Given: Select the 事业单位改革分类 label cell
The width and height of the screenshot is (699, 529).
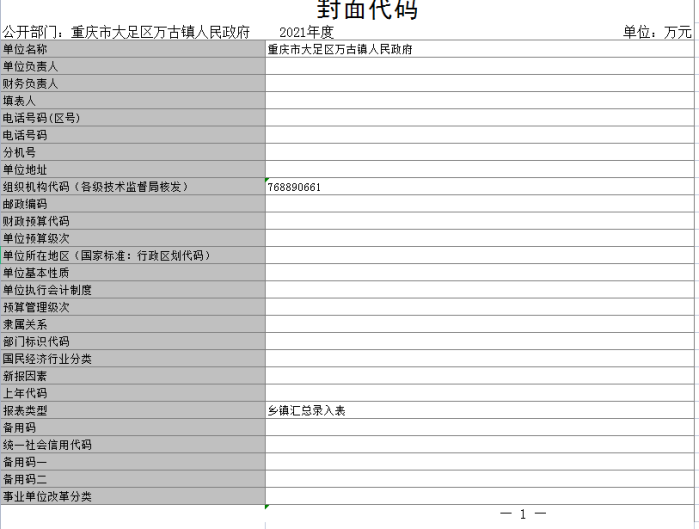Looking at the screenshot, I should click(133, 497).
